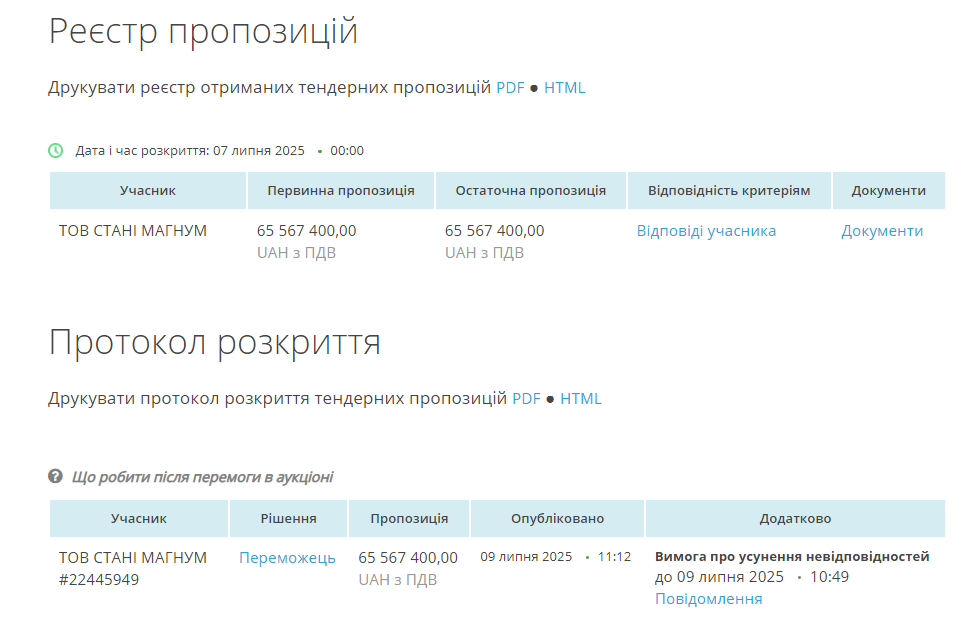This screenshot has height=630, width=972.
Task: Click the question mark help icon
Action: 56,477
